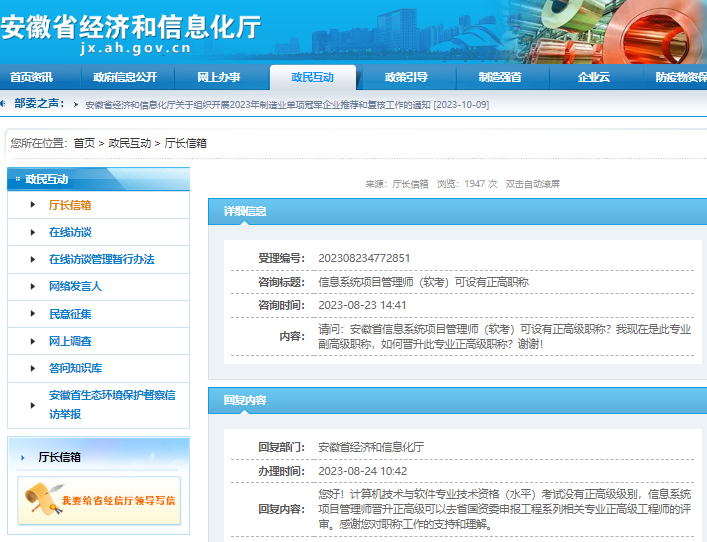Click the 政民互动 sidebar header icon

tap(15, 180)
